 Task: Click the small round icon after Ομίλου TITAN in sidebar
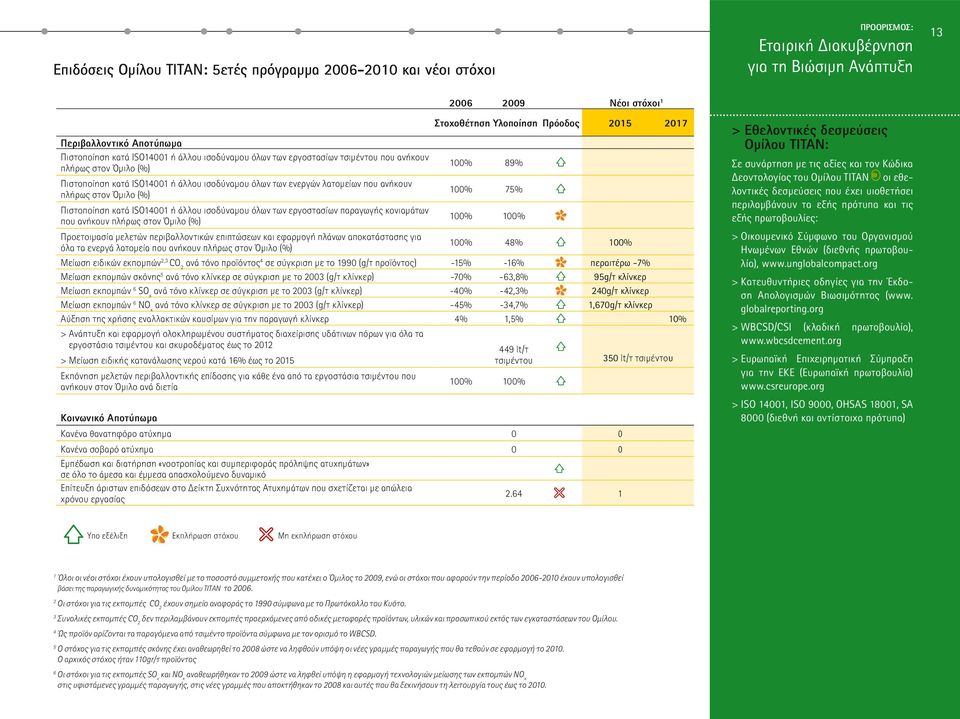tap(876, 176)
